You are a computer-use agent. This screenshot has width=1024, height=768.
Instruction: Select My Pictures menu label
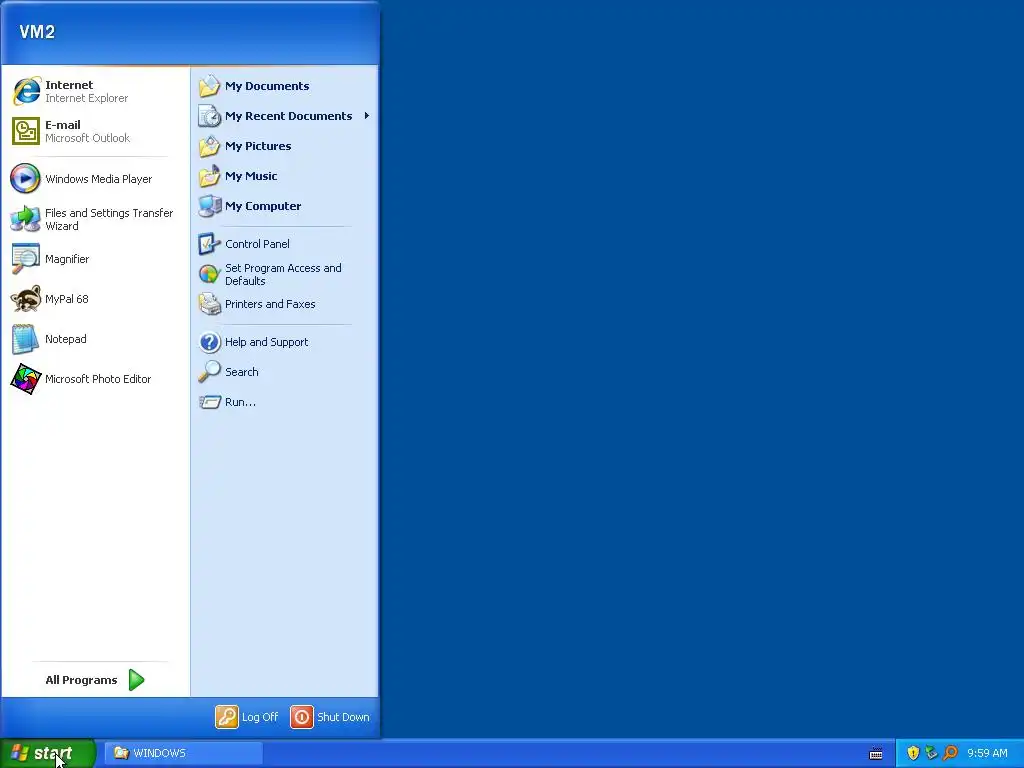258,146
